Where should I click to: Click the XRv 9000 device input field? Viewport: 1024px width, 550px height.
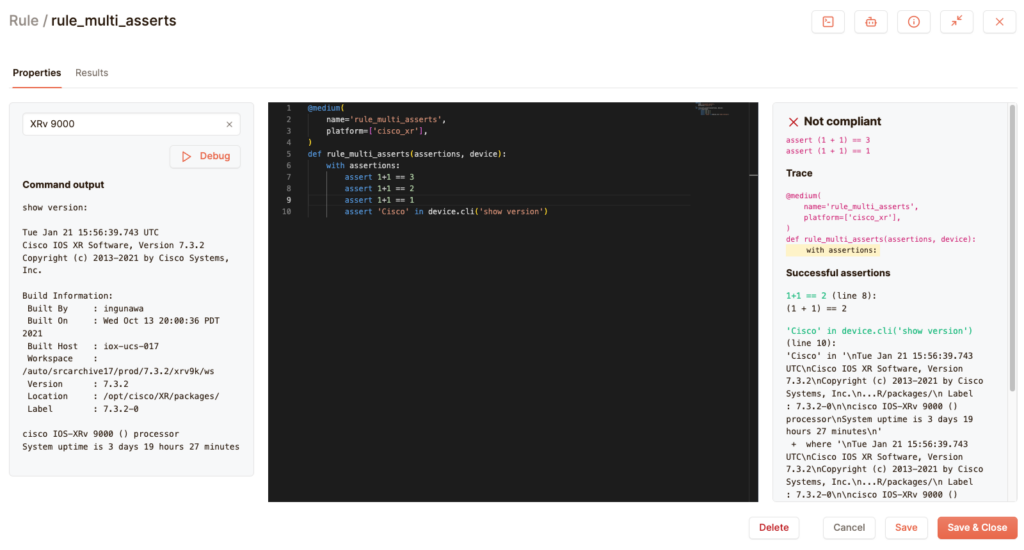[120, 124]
